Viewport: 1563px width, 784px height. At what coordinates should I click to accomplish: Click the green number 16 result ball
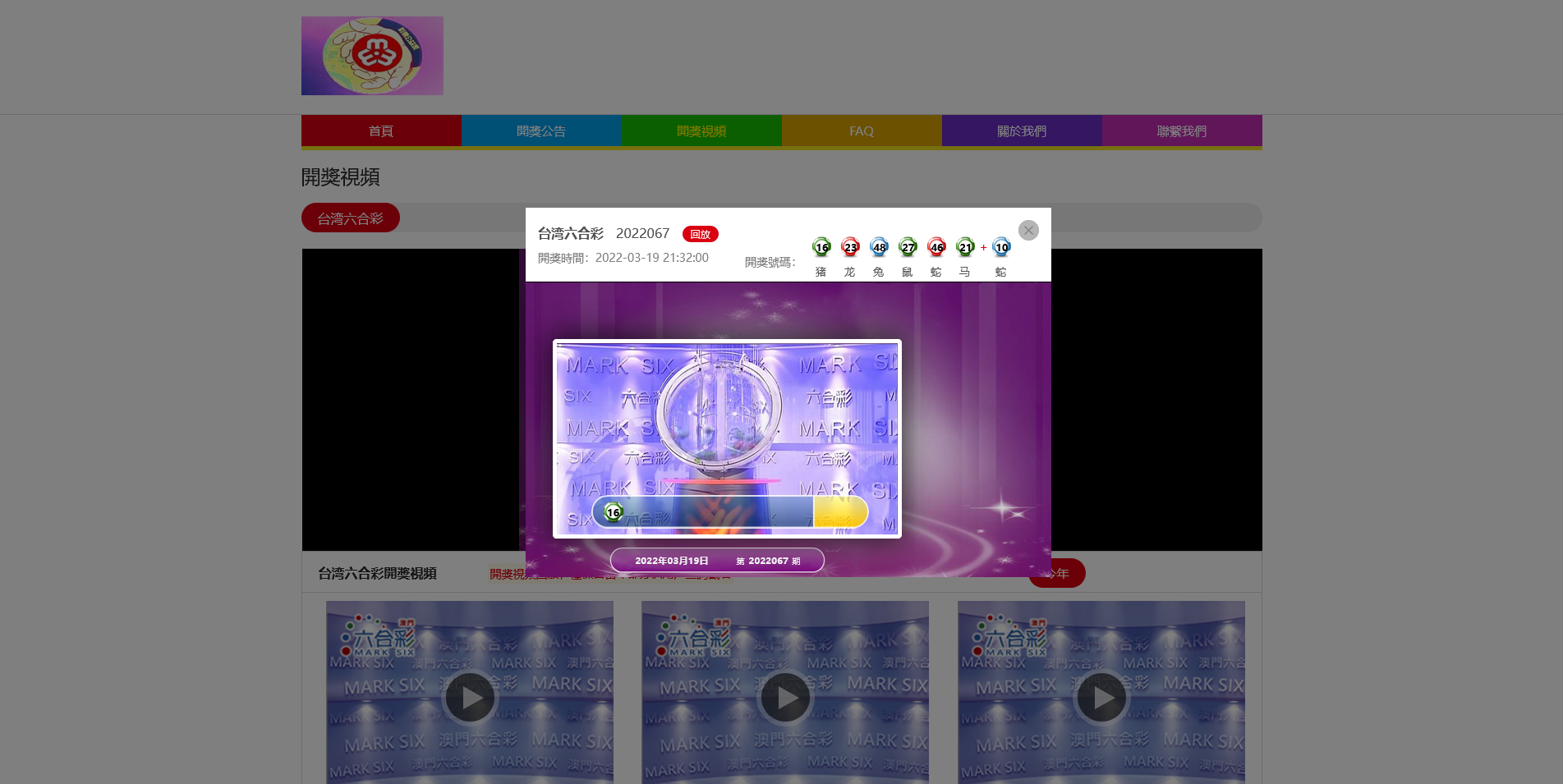pyautogui.click(x=821, y=247)
